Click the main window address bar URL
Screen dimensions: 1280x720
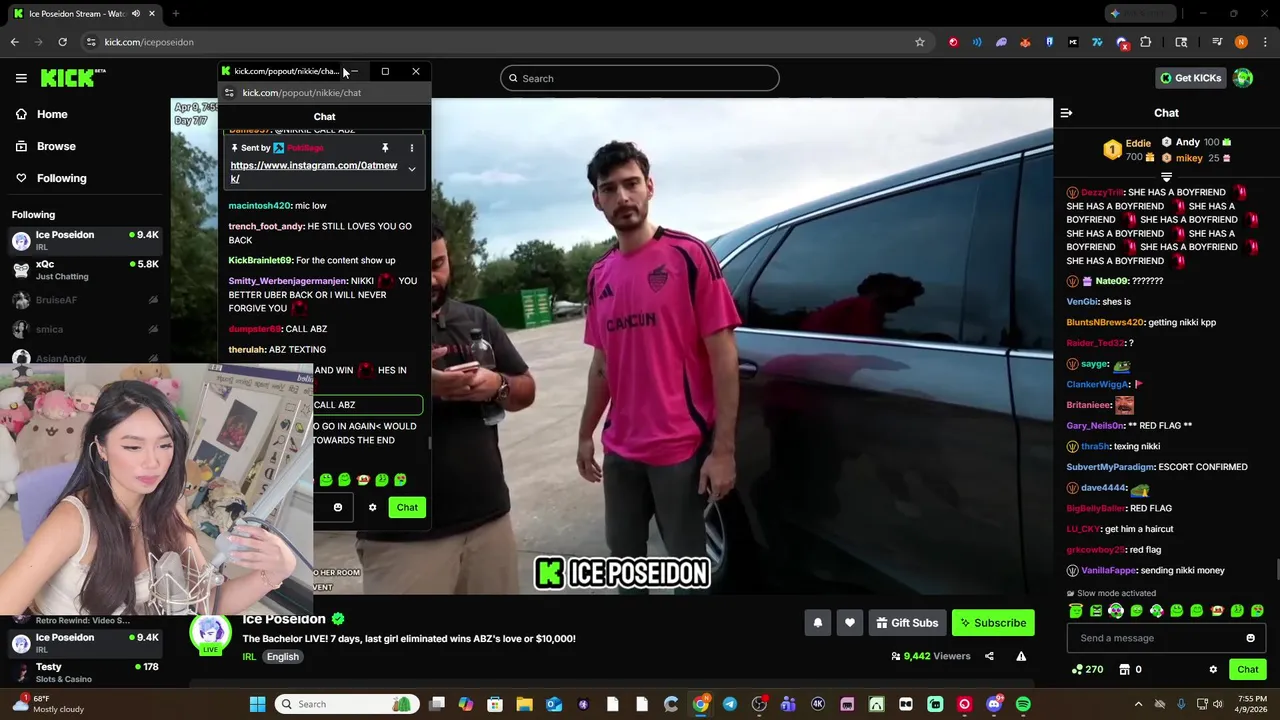(x=149, y=42)
